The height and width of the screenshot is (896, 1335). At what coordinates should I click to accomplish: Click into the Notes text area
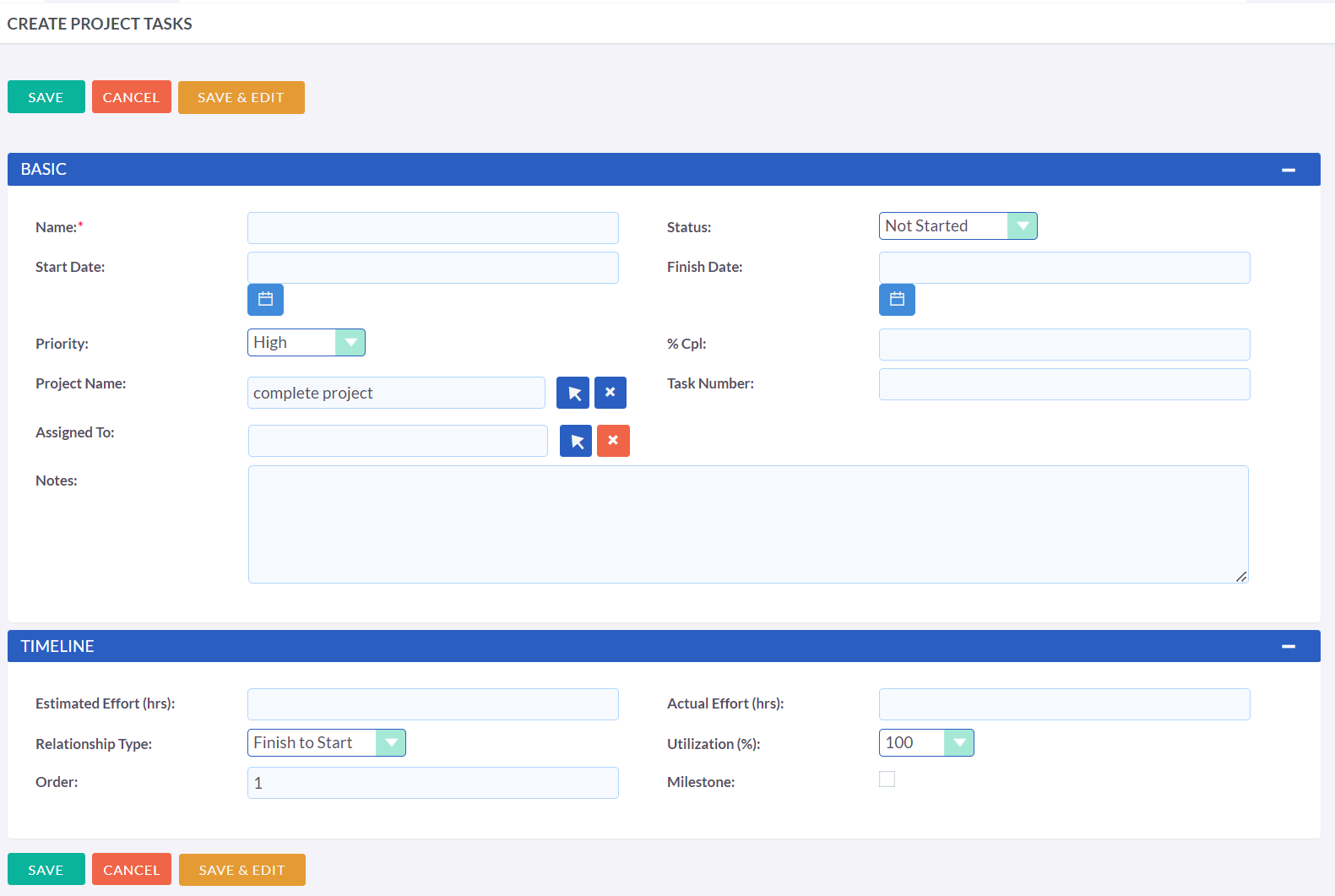(x=747, y=524)
